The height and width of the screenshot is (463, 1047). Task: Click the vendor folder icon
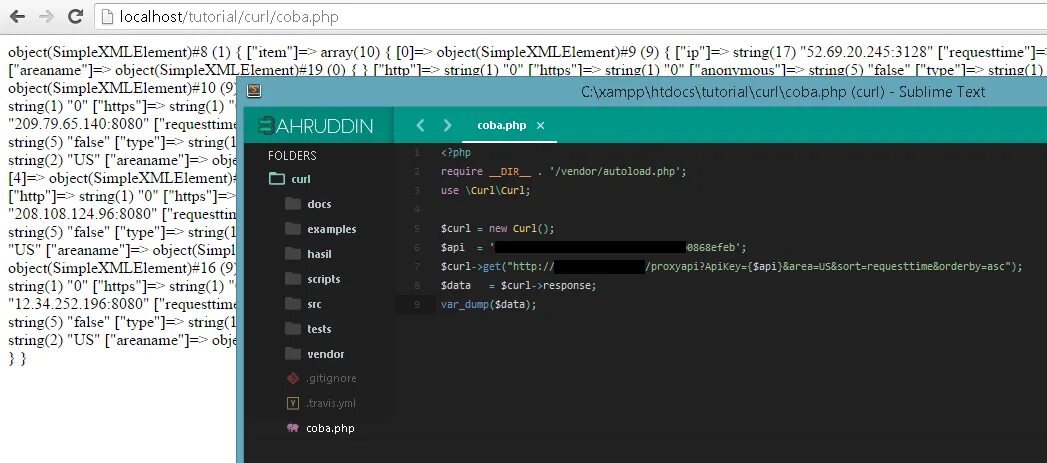click(x=292, y=353)
